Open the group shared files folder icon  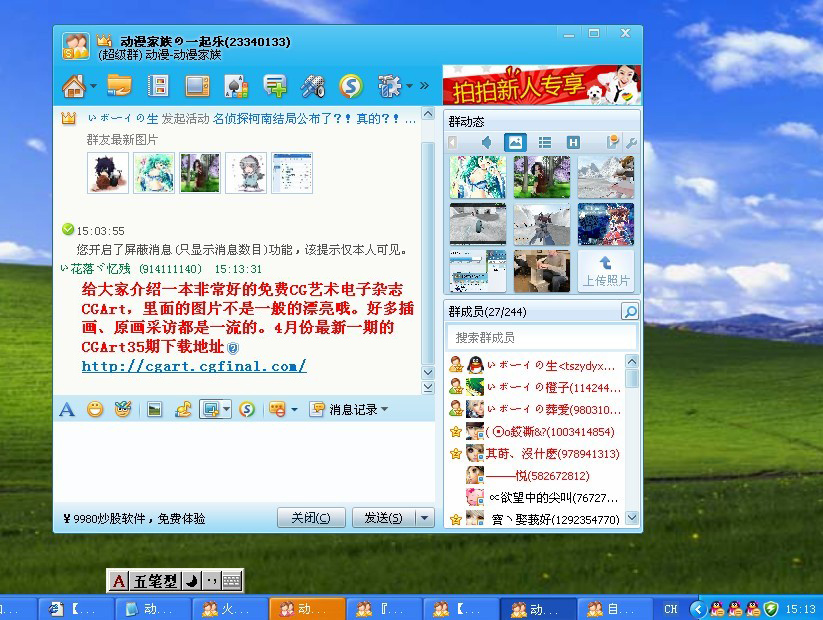(120, 87)
